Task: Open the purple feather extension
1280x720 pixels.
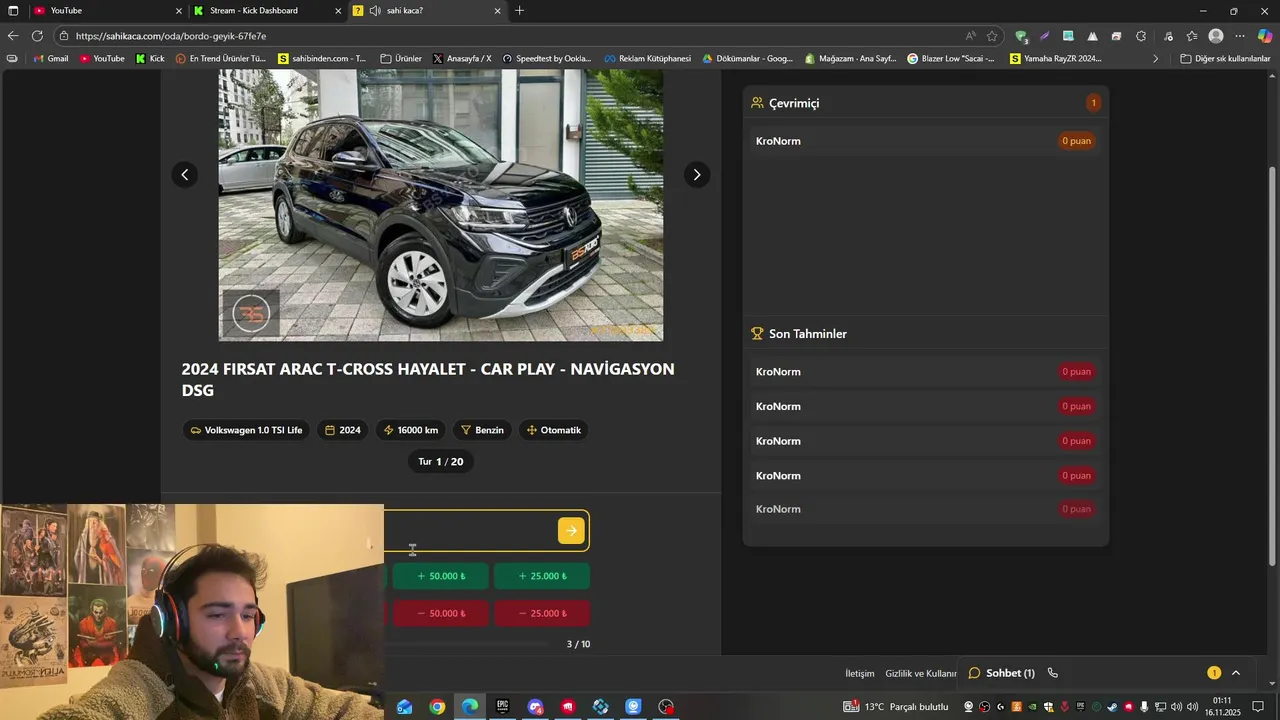Action: (1045, 36)
